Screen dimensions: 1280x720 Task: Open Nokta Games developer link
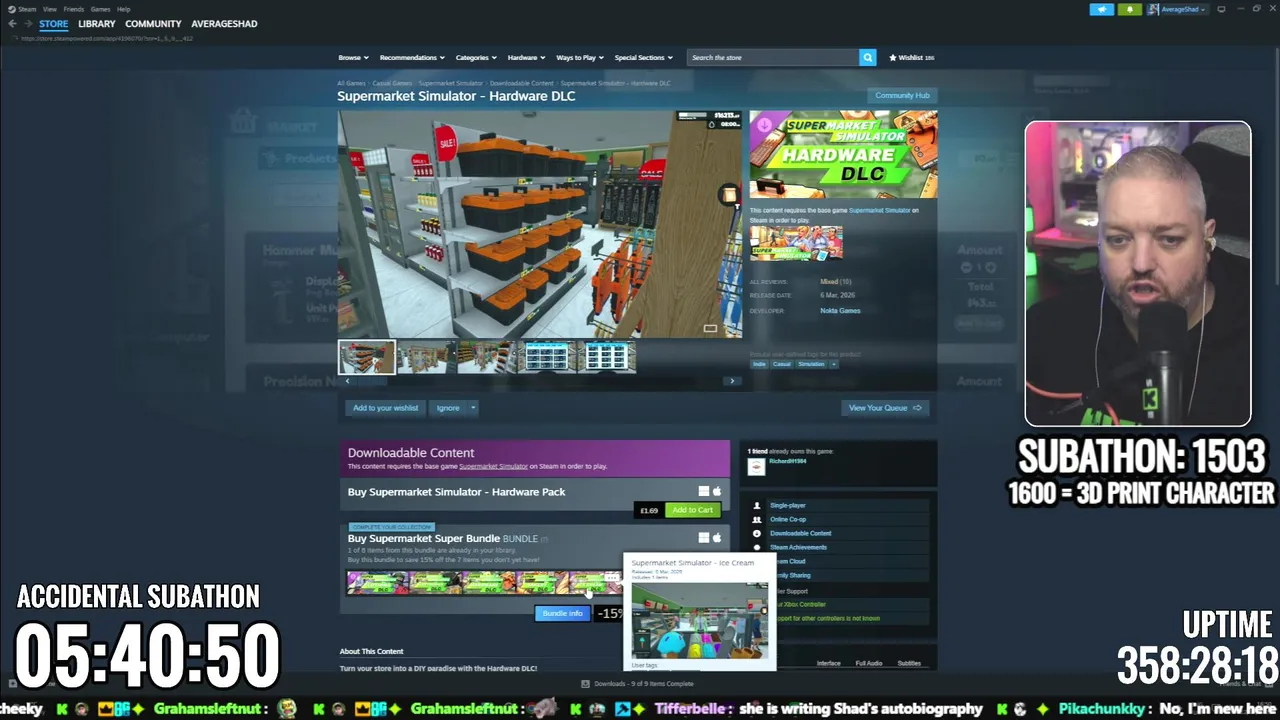coord(840,311)
